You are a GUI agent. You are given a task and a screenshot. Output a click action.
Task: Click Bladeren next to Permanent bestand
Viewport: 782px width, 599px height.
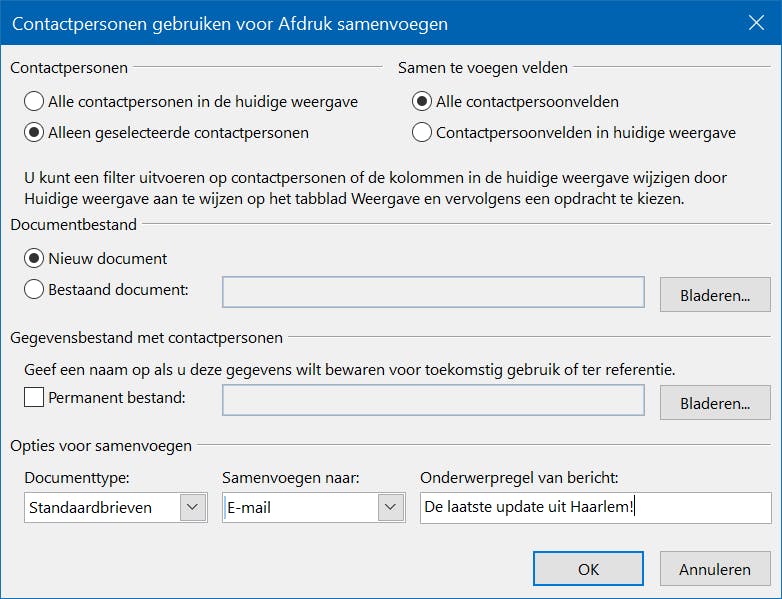[715, 403]
